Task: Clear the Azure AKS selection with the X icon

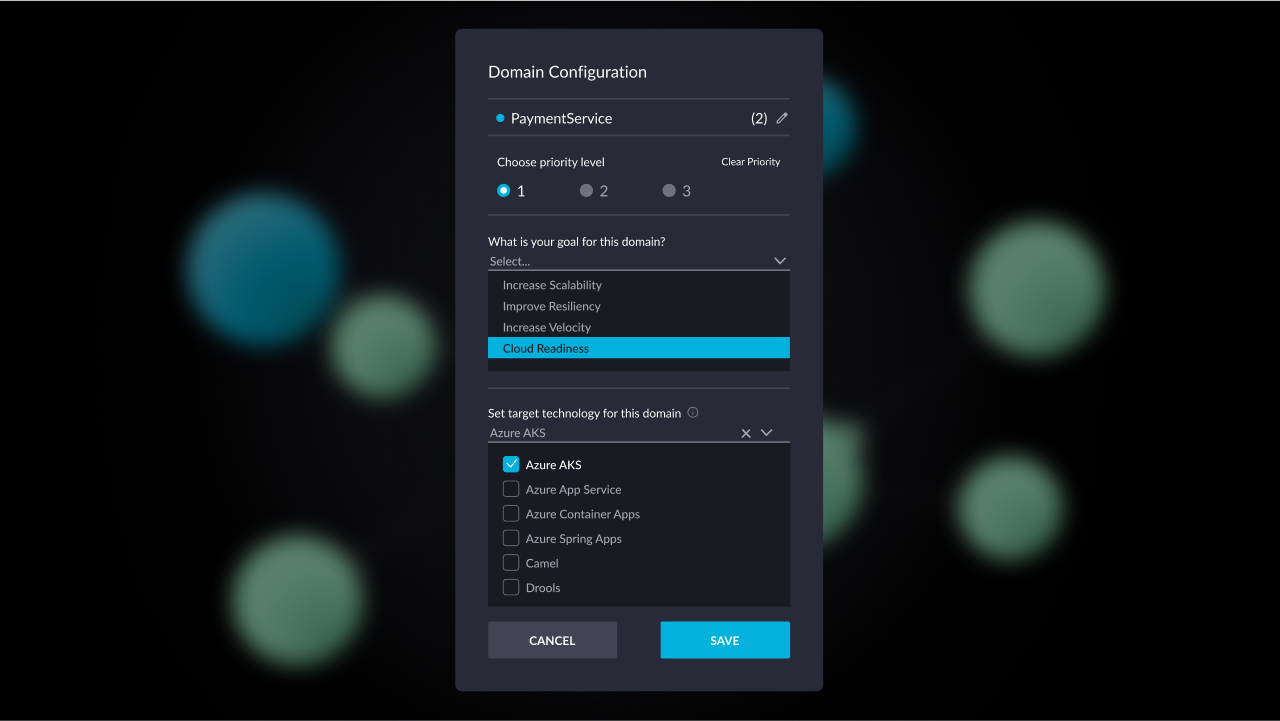Action: pyautogui.click(x=746, y=433)
